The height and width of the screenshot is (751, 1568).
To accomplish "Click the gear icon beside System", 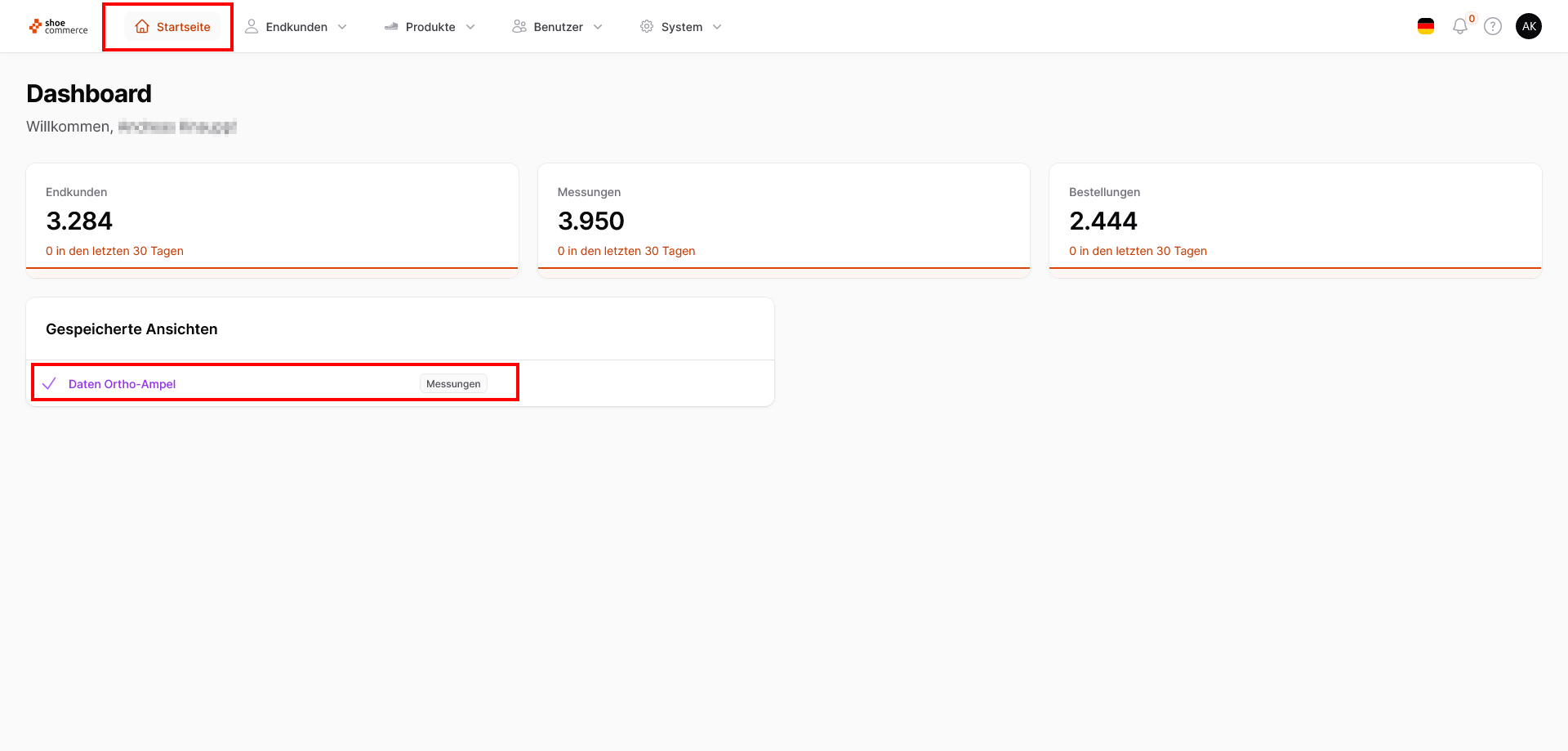I will tap(647, 27).
